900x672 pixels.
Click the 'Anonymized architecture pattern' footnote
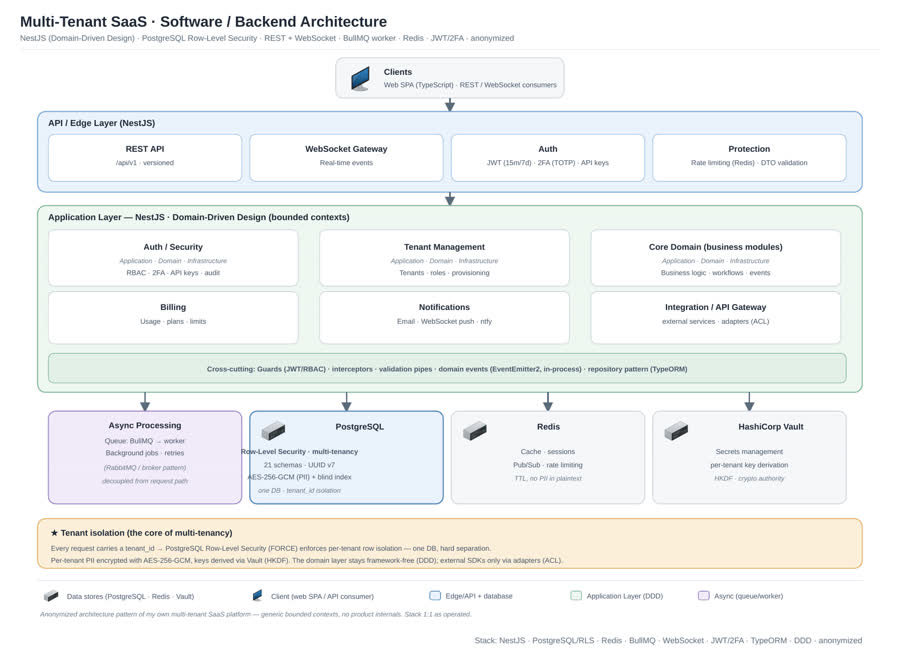point(255,614)
